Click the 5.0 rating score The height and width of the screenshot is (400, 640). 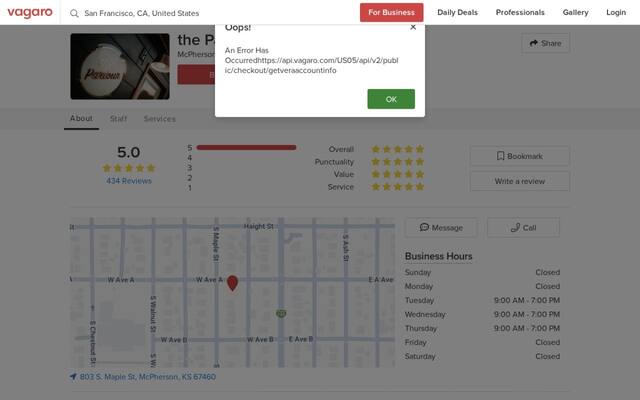[129, 152]
